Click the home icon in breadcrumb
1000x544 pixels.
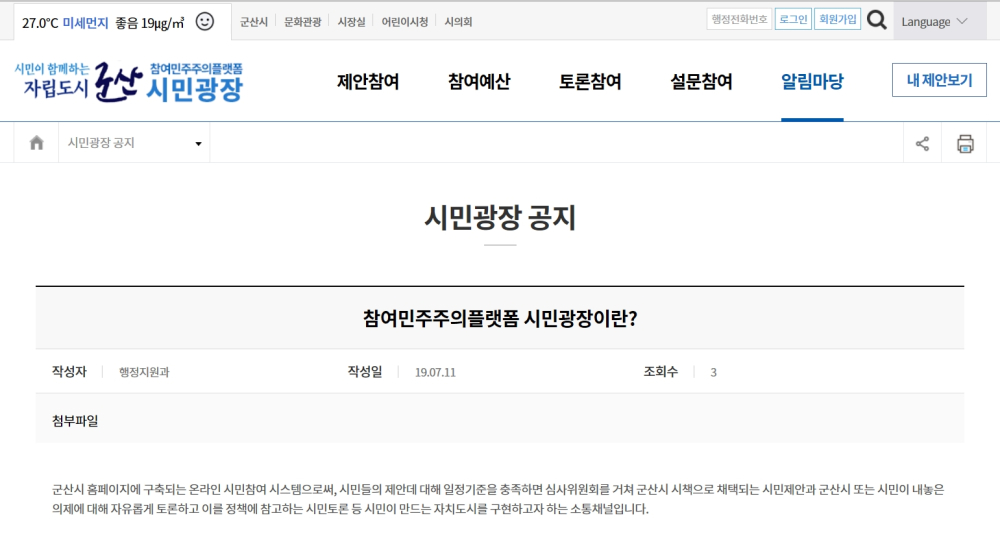click(x=37, y=143)
